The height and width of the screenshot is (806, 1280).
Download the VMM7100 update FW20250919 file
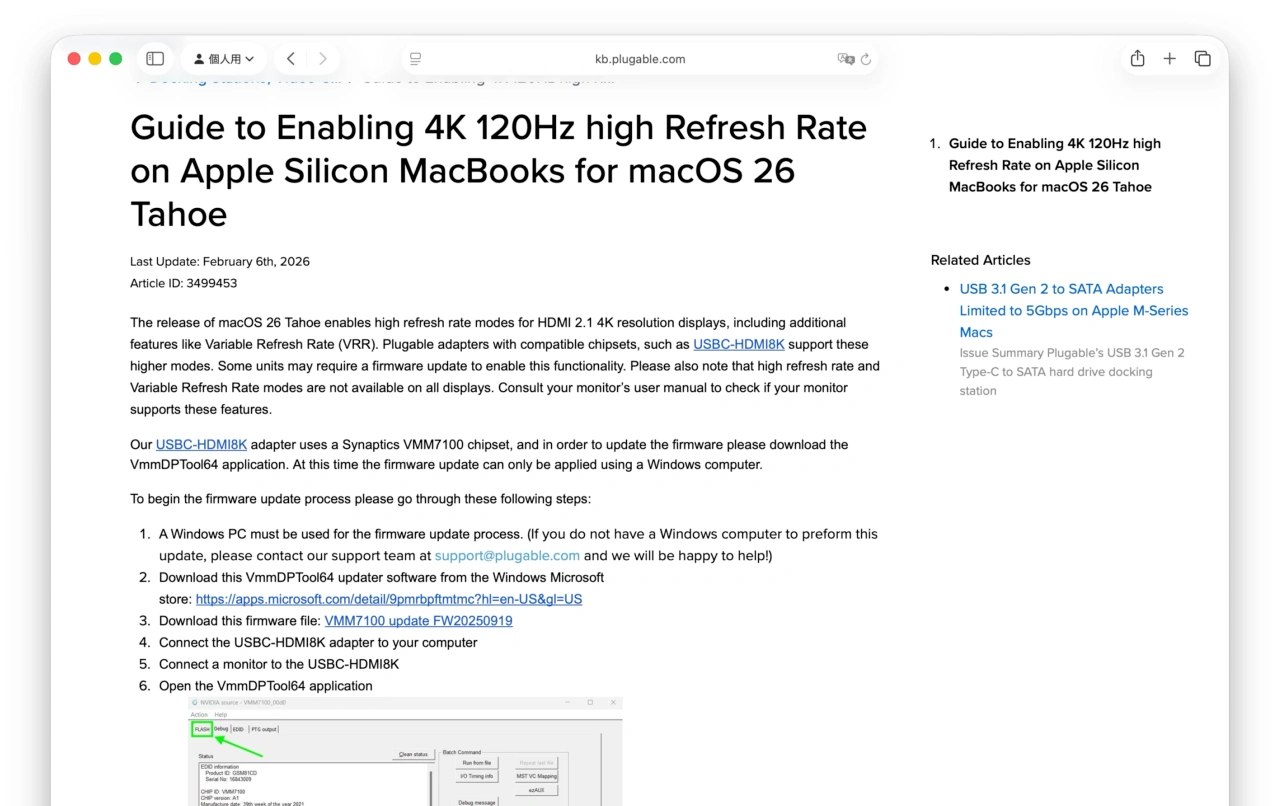(x=418, y=621)
